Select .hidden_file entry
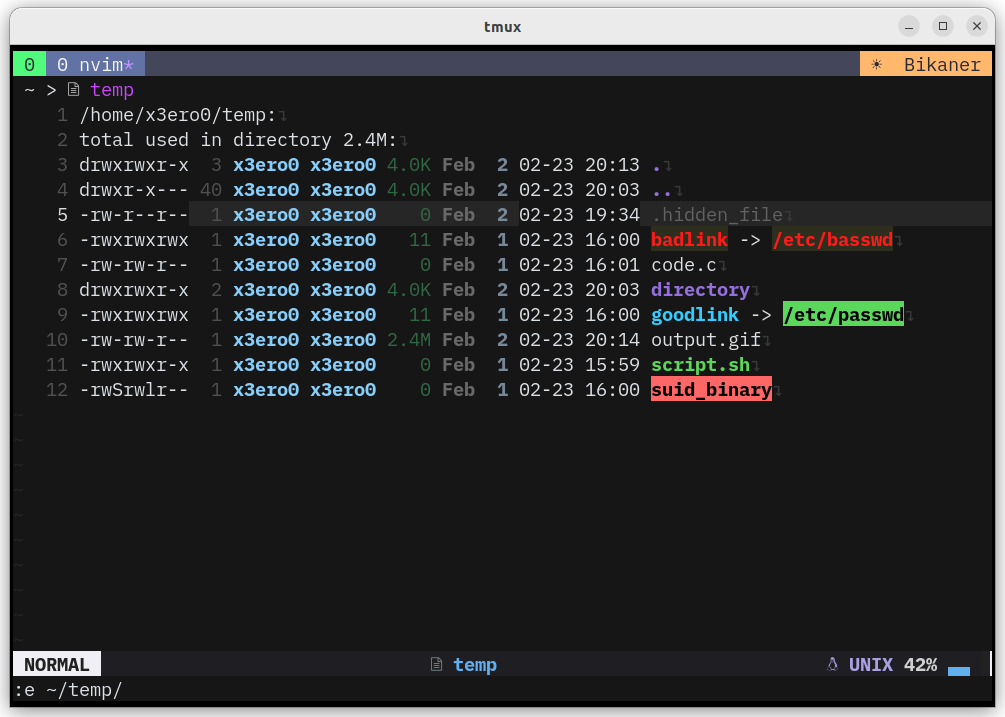Image resolution: width=1005 pixels, height=717 pixels. [x=717, y=215]
